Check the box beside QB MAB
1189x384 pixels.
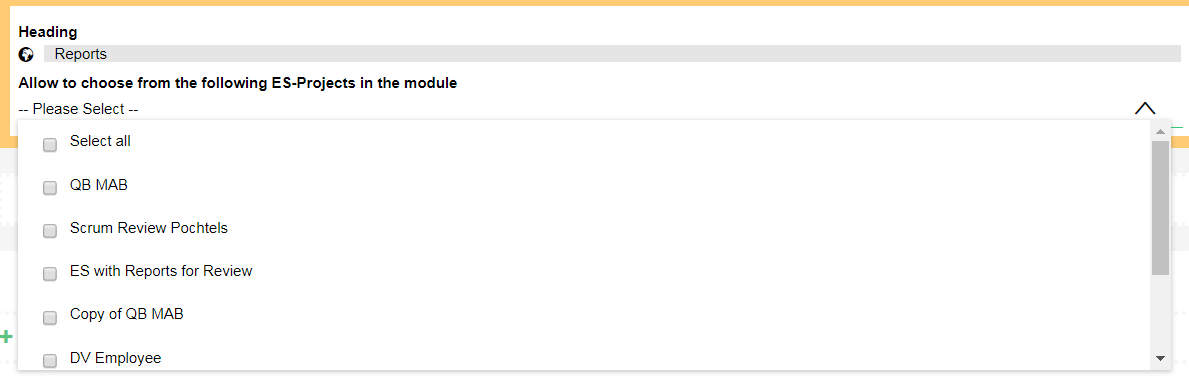pos(50,188)
